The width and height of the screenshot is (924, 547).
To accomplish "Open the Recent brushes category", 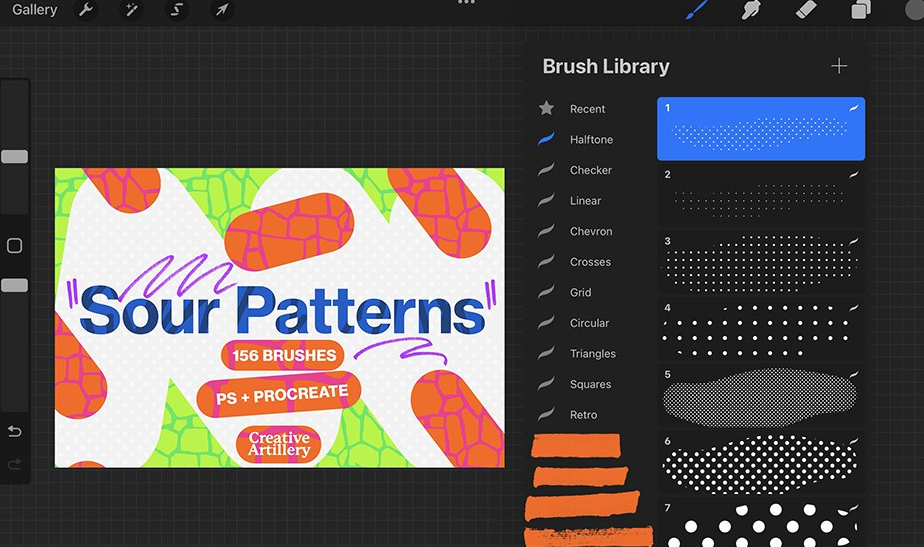I will 587,109.
